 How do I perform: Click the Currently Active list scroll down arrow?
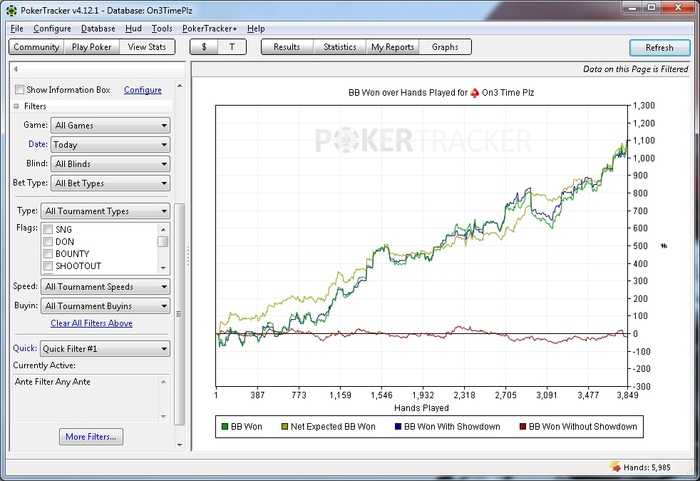(x=163, y=416)
